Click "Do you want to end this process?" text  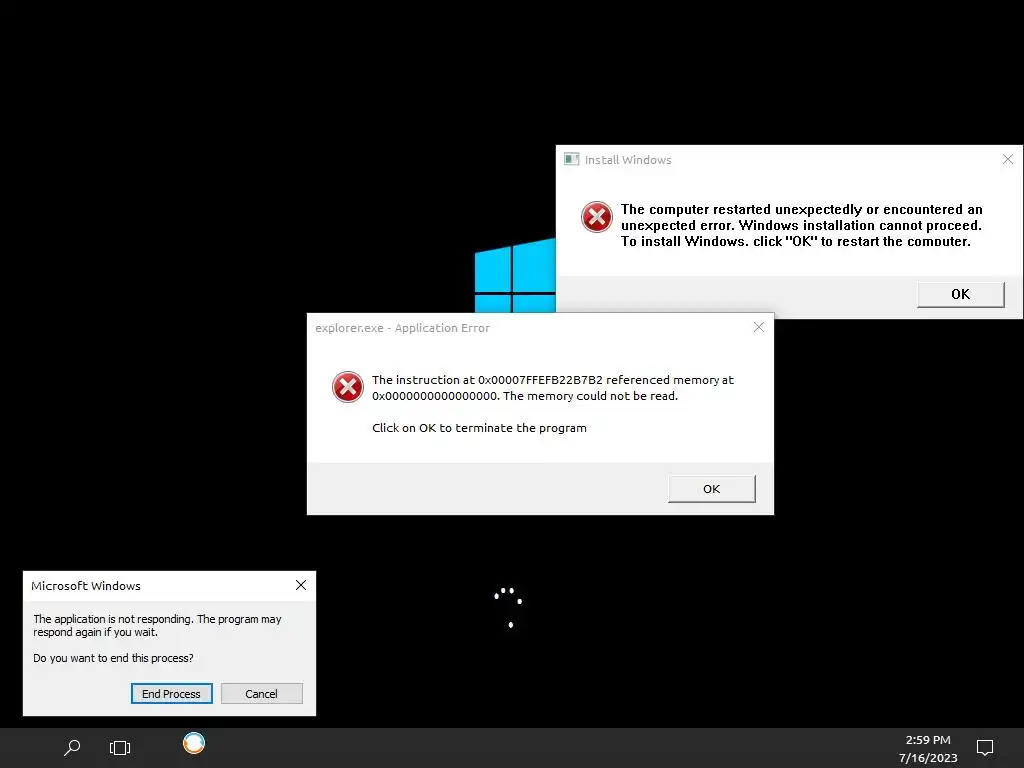coord(113,658)
